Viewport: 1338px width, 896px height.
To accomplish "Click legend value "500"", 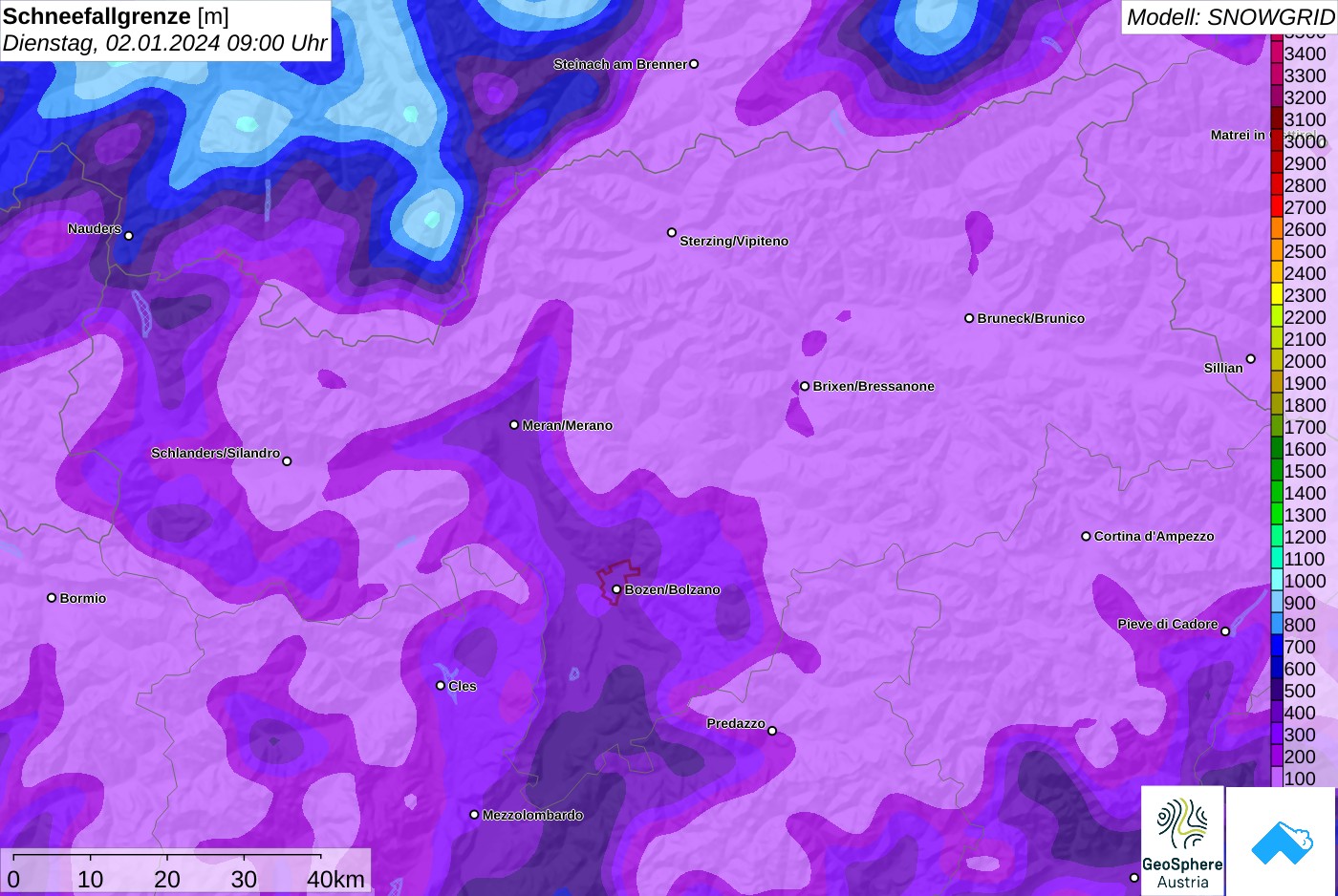I will [x=1300, y=691].
